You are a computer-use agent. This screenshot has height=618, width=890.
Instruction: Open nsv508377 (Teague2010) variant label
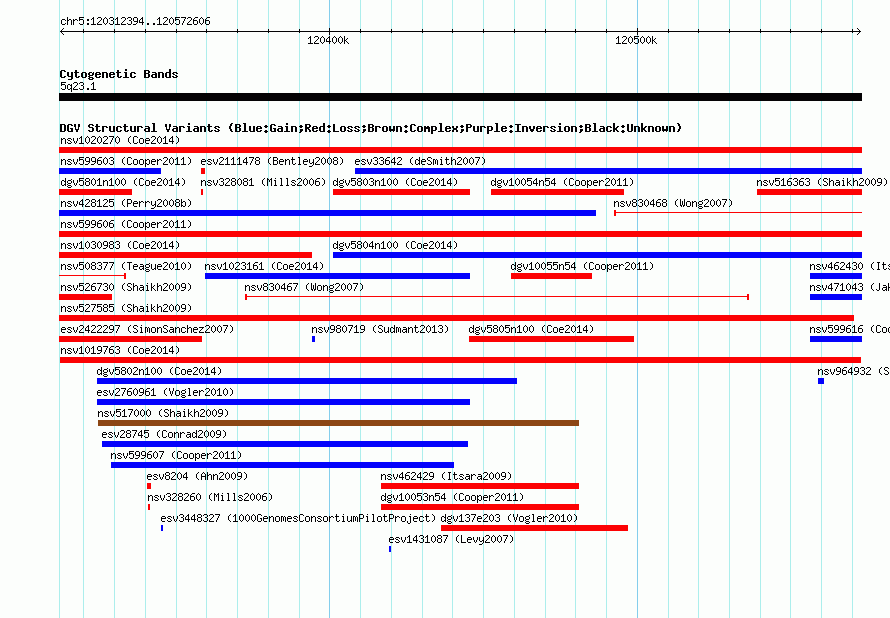(x=126, y=266)
